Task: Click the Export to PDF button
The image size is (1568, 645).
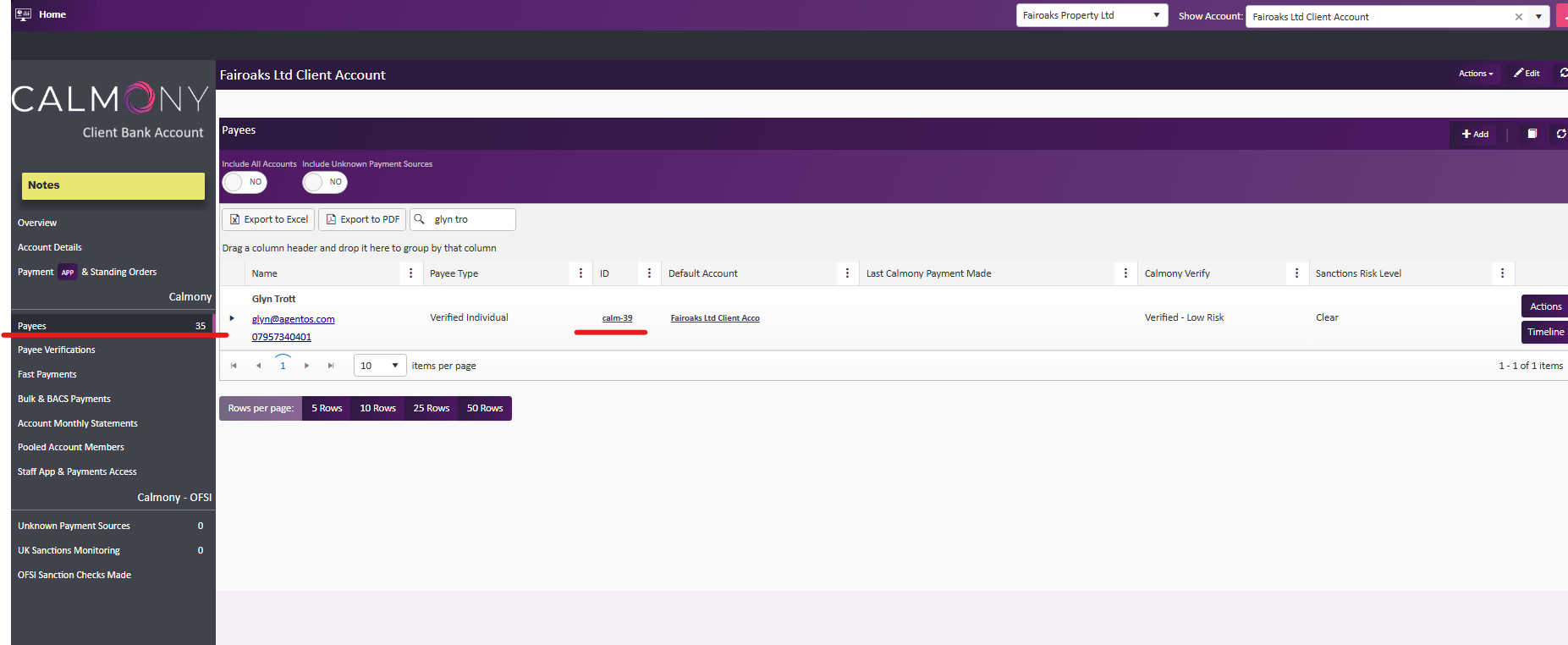Action: click(362, 219)
